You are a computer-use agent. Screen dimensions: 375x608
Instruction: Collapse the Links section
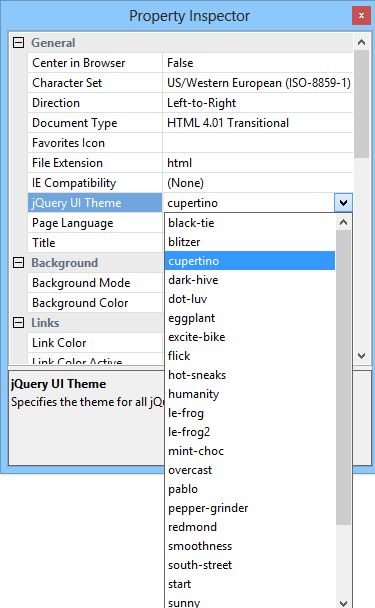coord(18,323)
